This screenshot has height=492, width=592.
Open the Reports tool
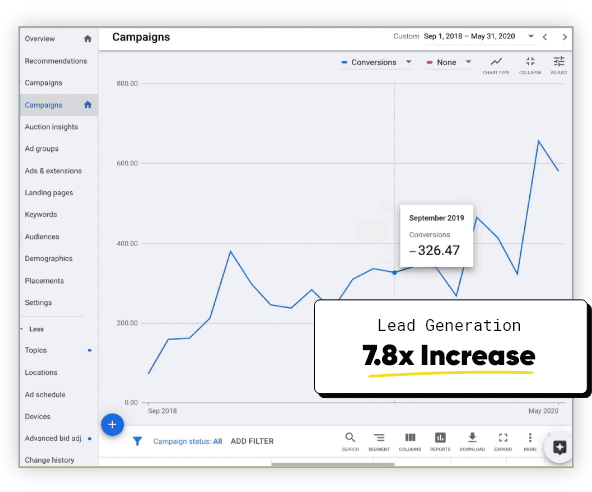(440, 441)
